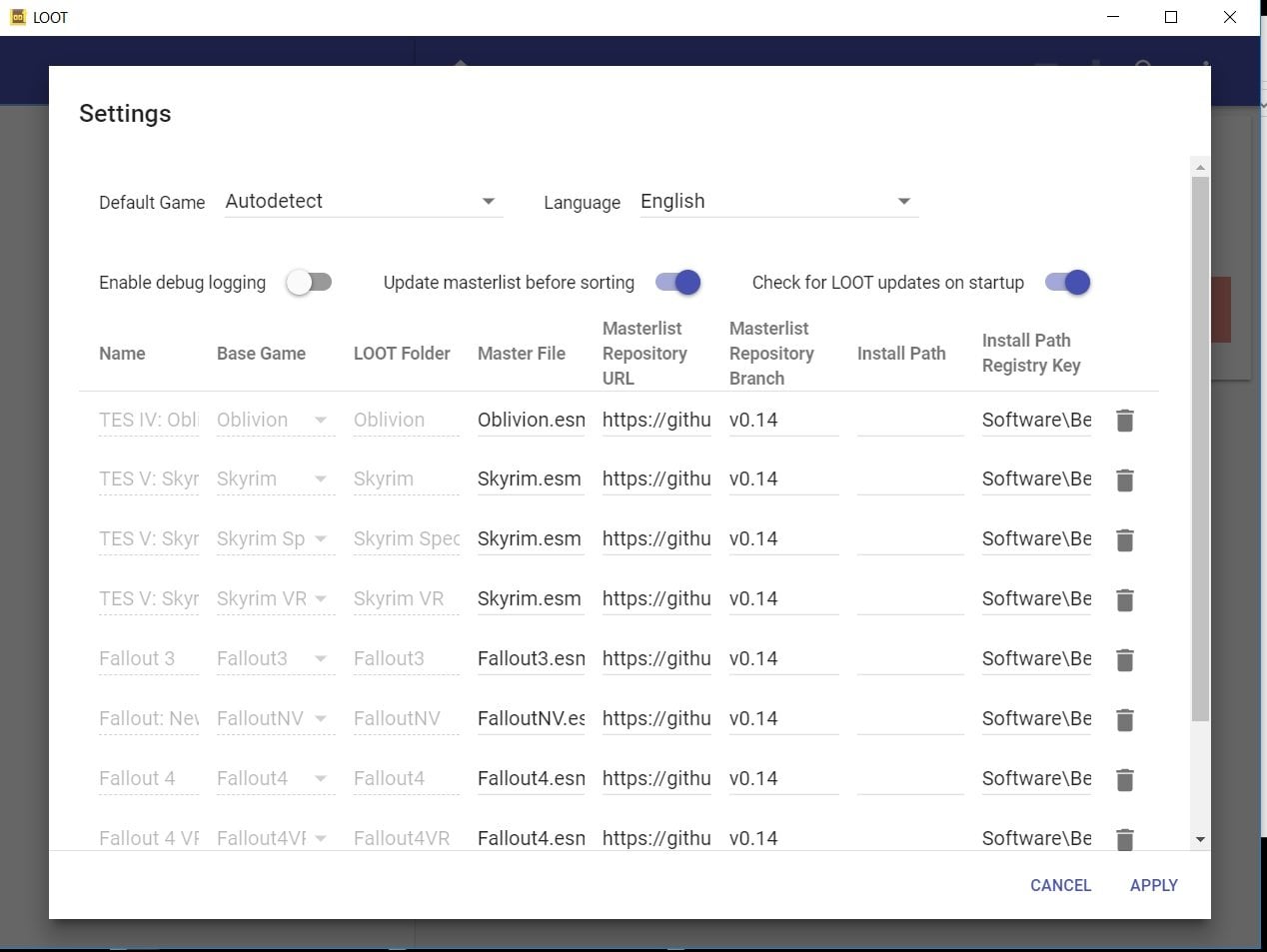Delete the TES IV: Oblivion game entry
Viewport: 1267px width, 952px height.
(x=1124, y=421)
